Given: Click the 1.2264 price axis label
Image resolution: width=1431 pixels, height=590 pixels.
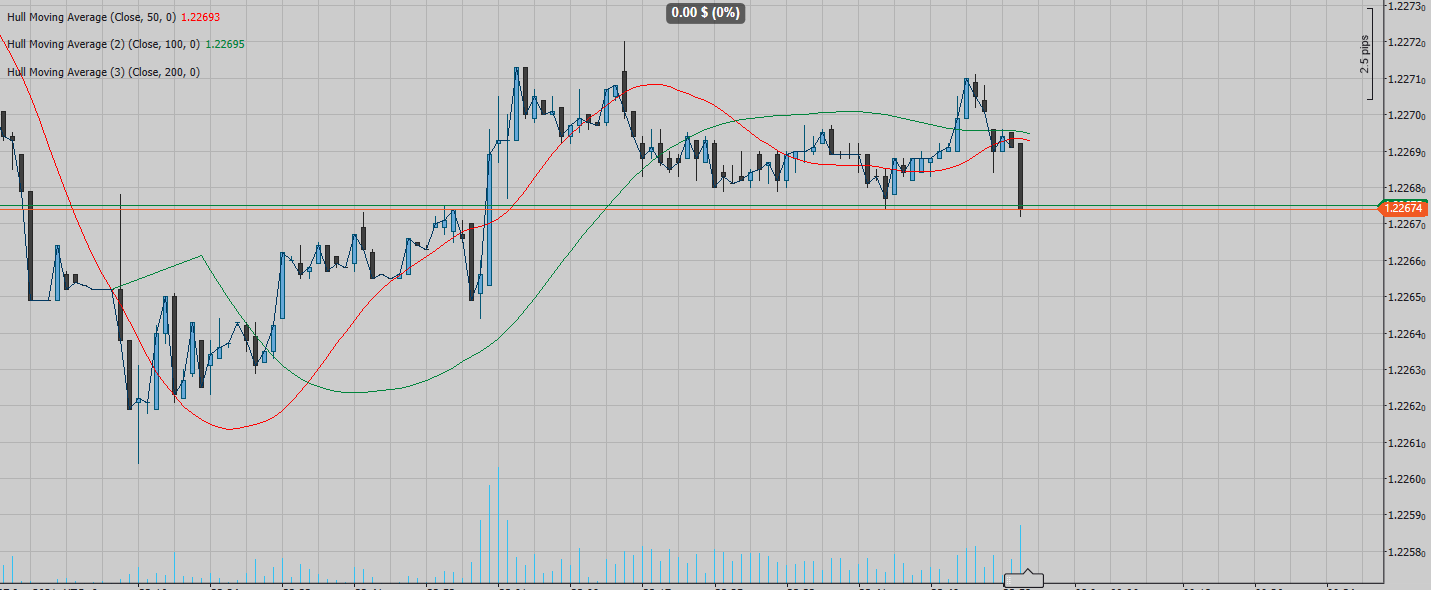Looking at the screenshot, I should [1406, 334].
